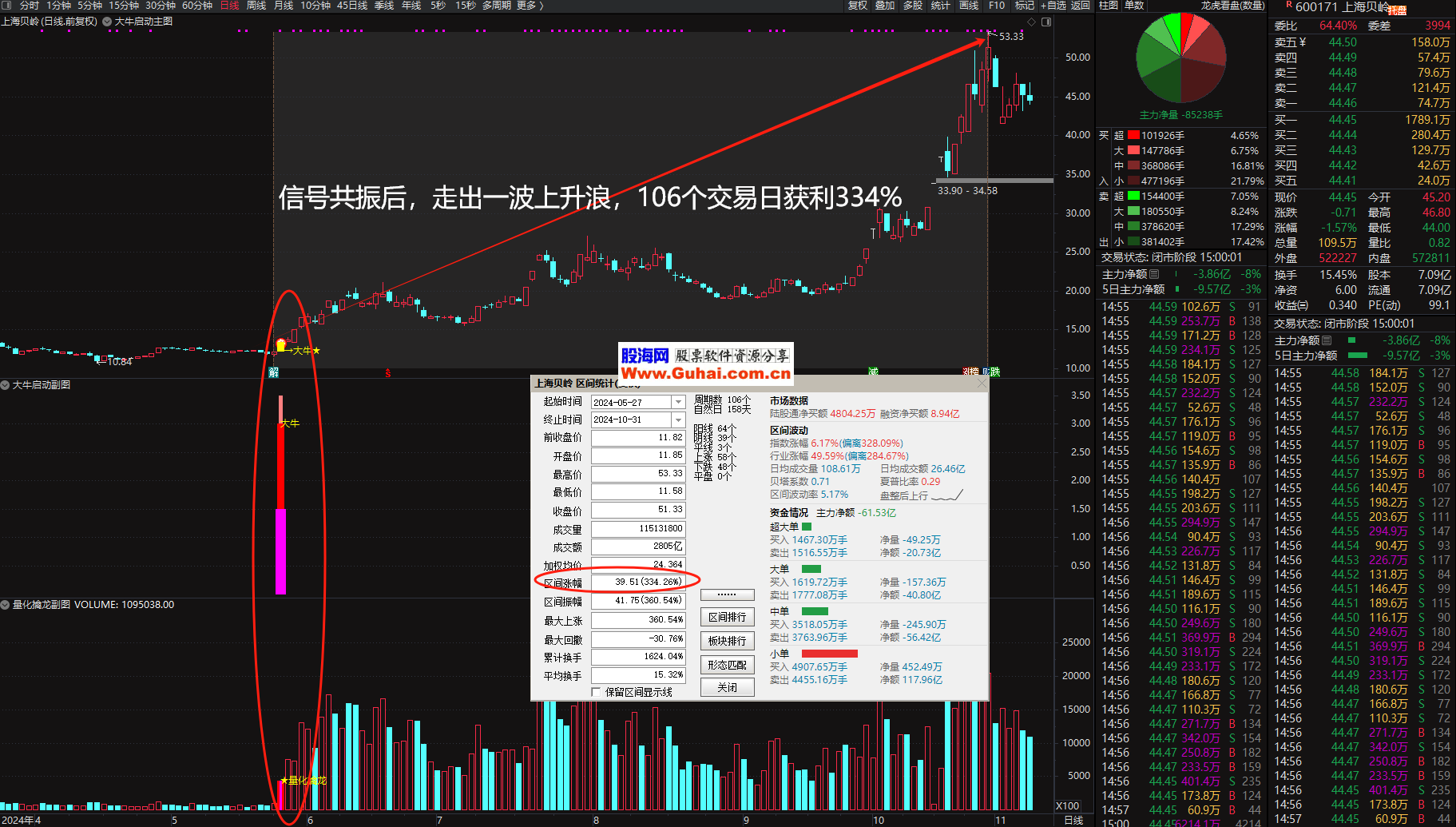This screenshot has width=1456, height=827.
Task: Toggle the sidebar panel icon above chart
Action: tap(1046, 22)
